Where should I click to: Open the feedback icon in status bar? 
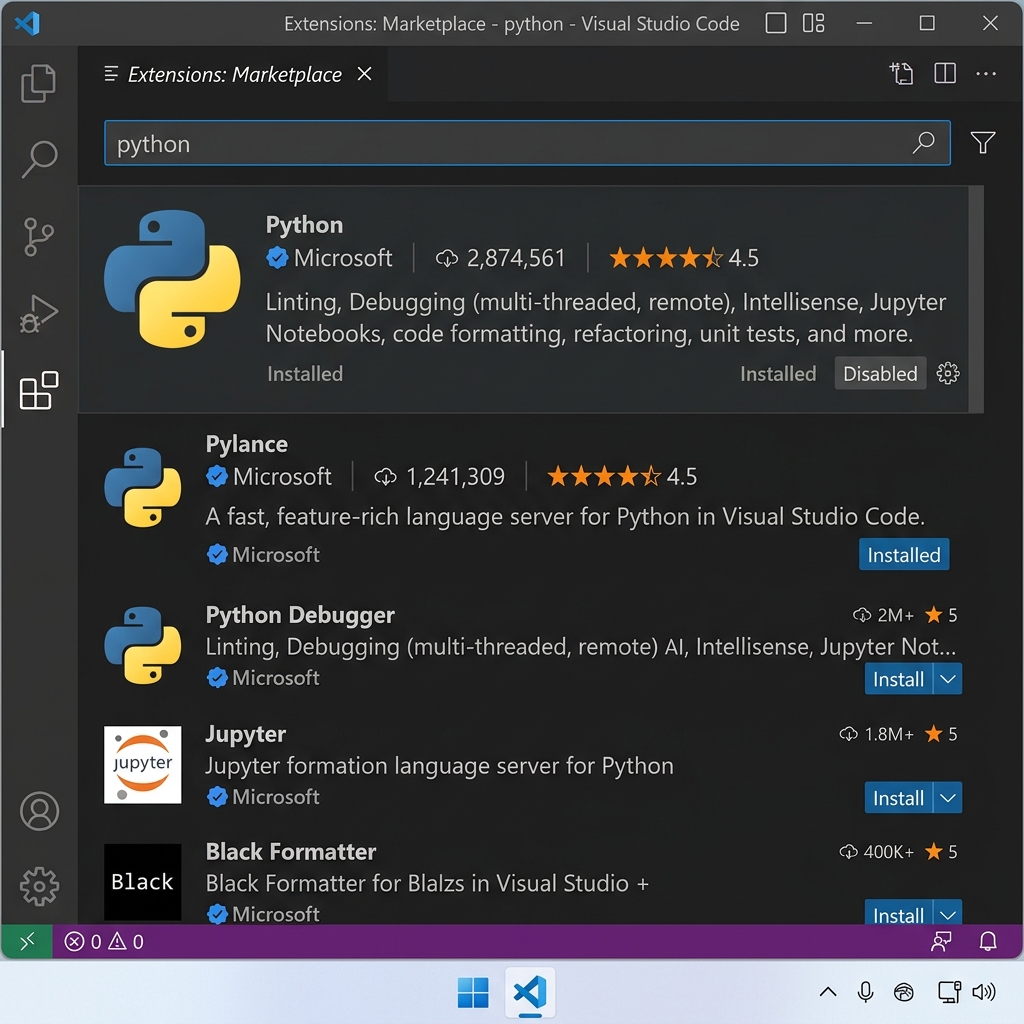coord(941,941)
